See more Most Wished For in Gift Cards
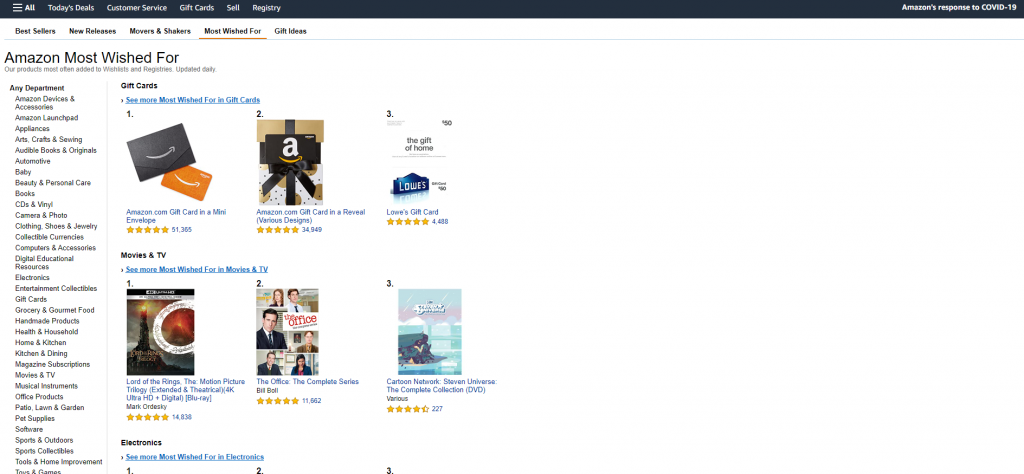Image resolution: width=1024 pixels, height=474 pixels. (193, 100)
